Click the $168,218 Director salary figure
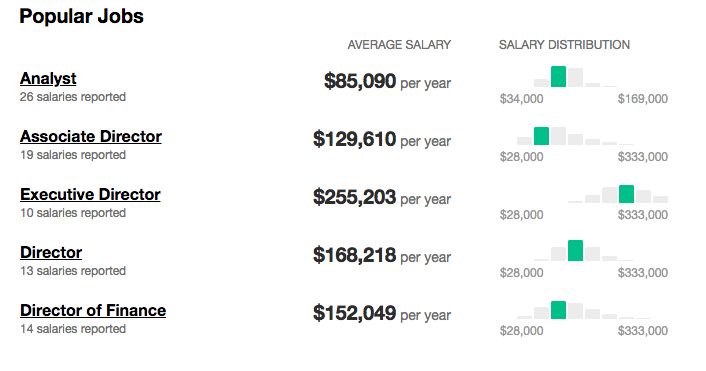 click(x=354, y=255)
